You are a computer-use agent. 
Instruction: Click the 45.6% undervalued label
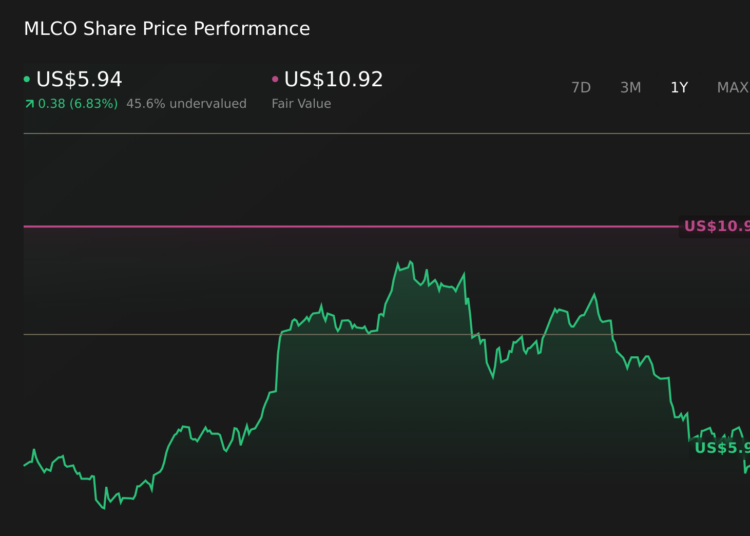187,104
